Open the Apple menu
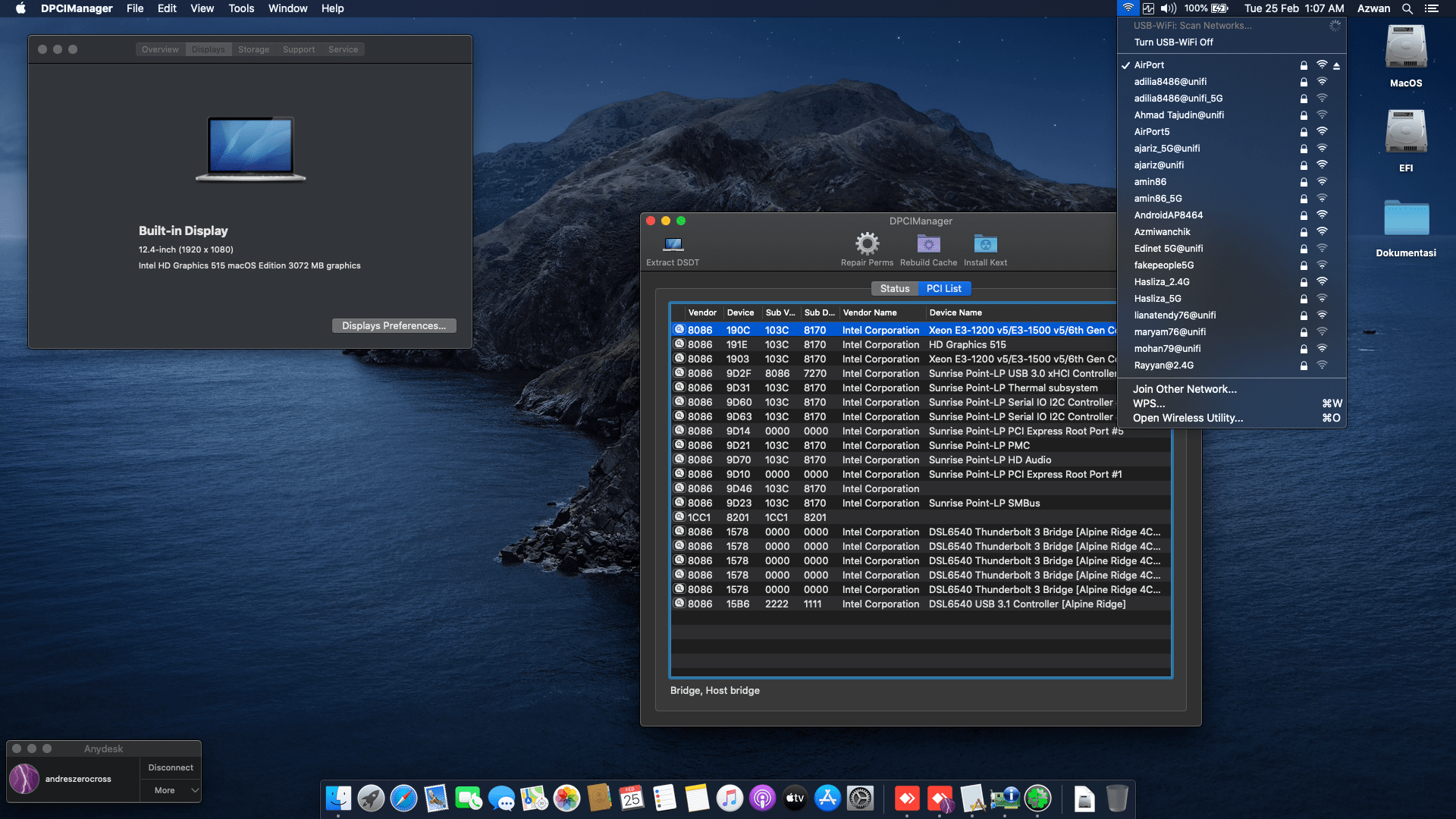 click(20, 8)
